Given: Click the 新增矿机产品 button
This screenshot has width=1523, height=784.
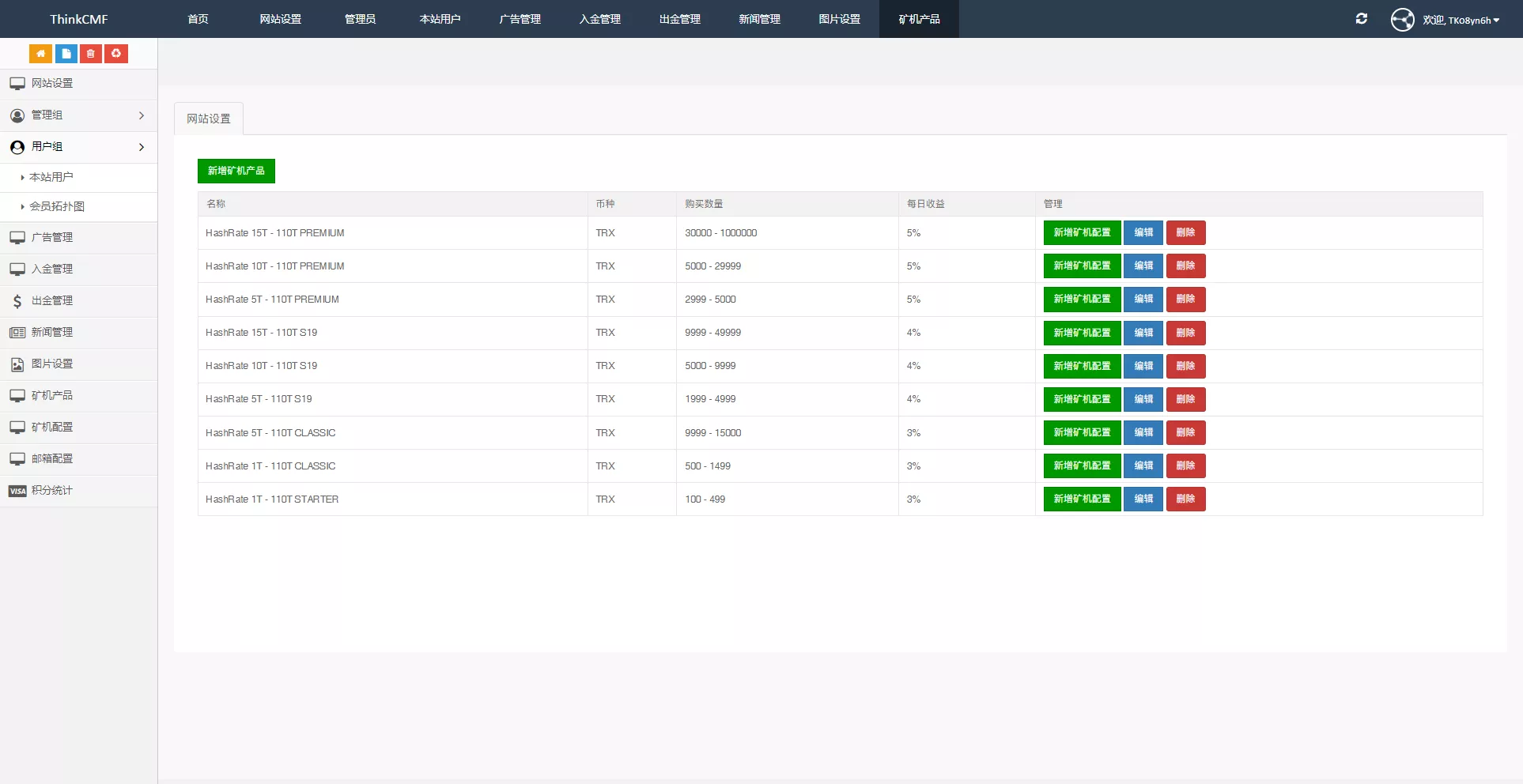Looking at the screenshot, I should [x=236, y=171].
